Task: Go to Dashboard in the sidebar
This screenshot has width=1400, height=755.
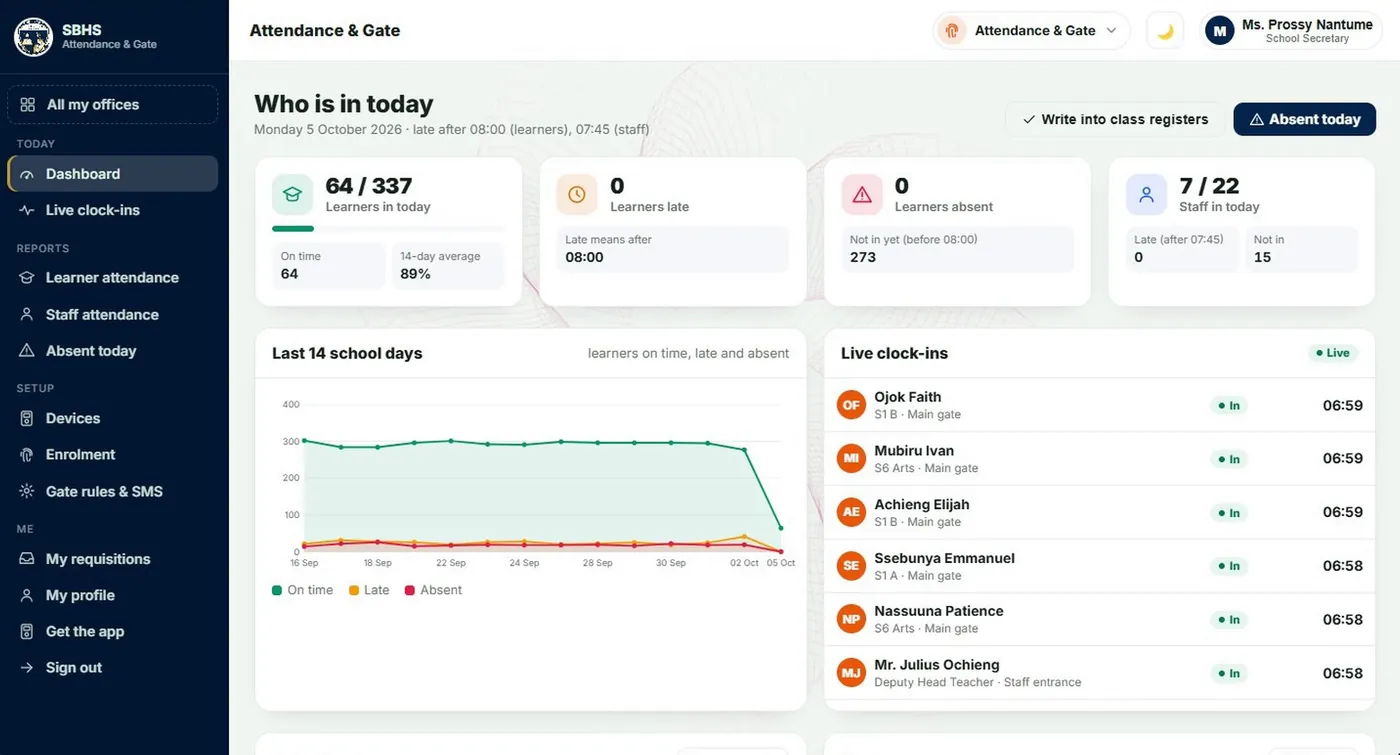Action: coord(112,174)
